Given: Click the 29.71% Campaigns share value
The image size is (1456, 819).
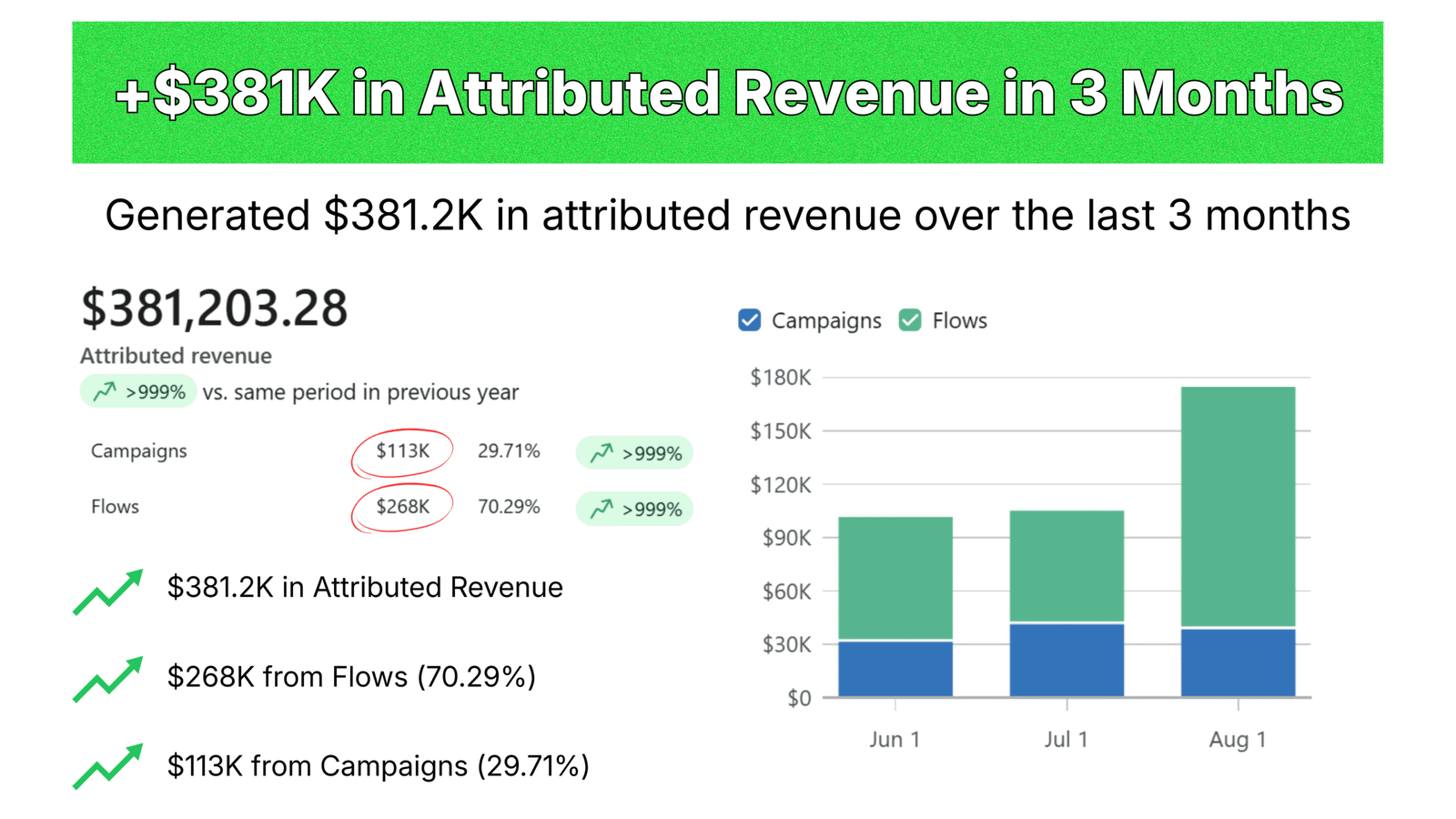Looking at the screenshot, I should click(509, 451).
